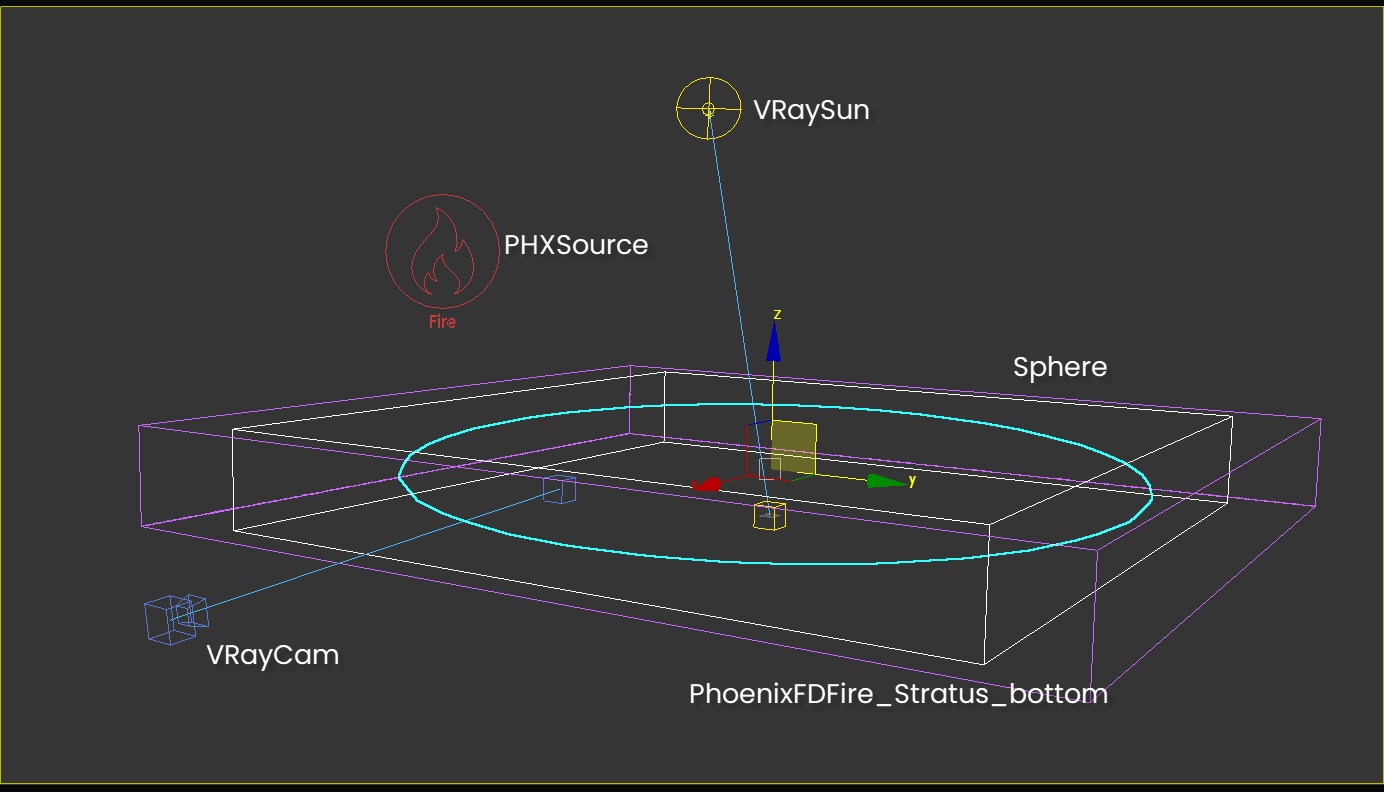Screen dimensions: 1384x792
Task: Click the PhoenixFDFire_Stratus_bottom label
Action: (898, 694)
